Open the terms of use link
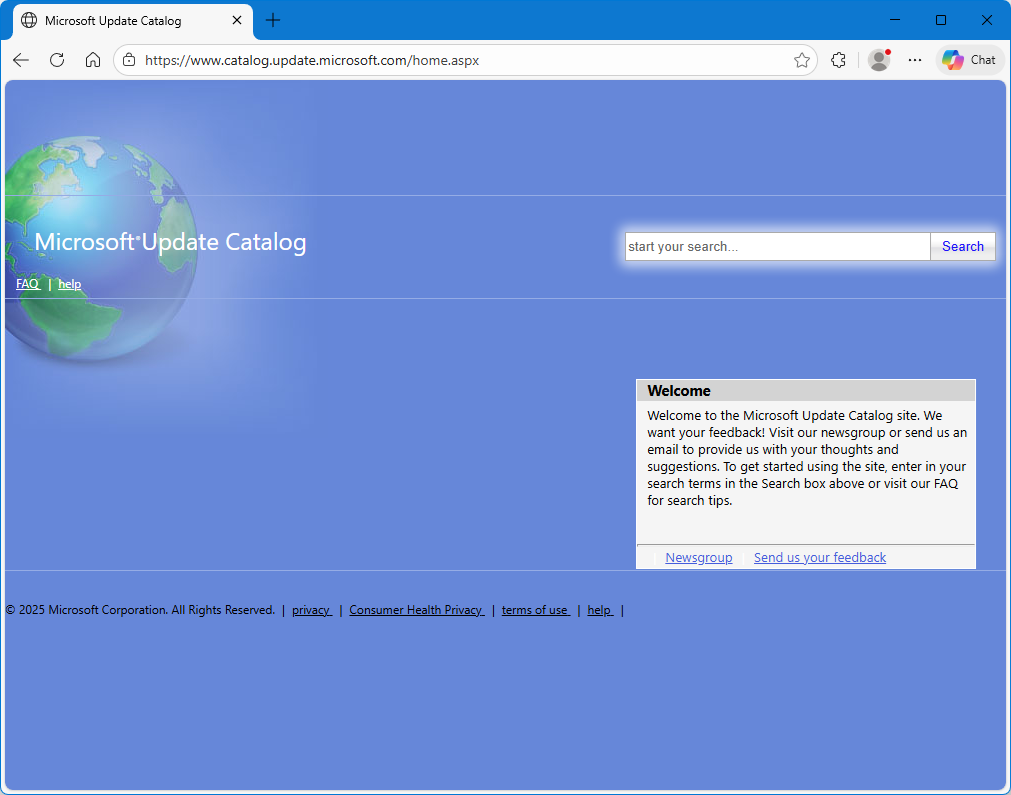 pos(535,610)
